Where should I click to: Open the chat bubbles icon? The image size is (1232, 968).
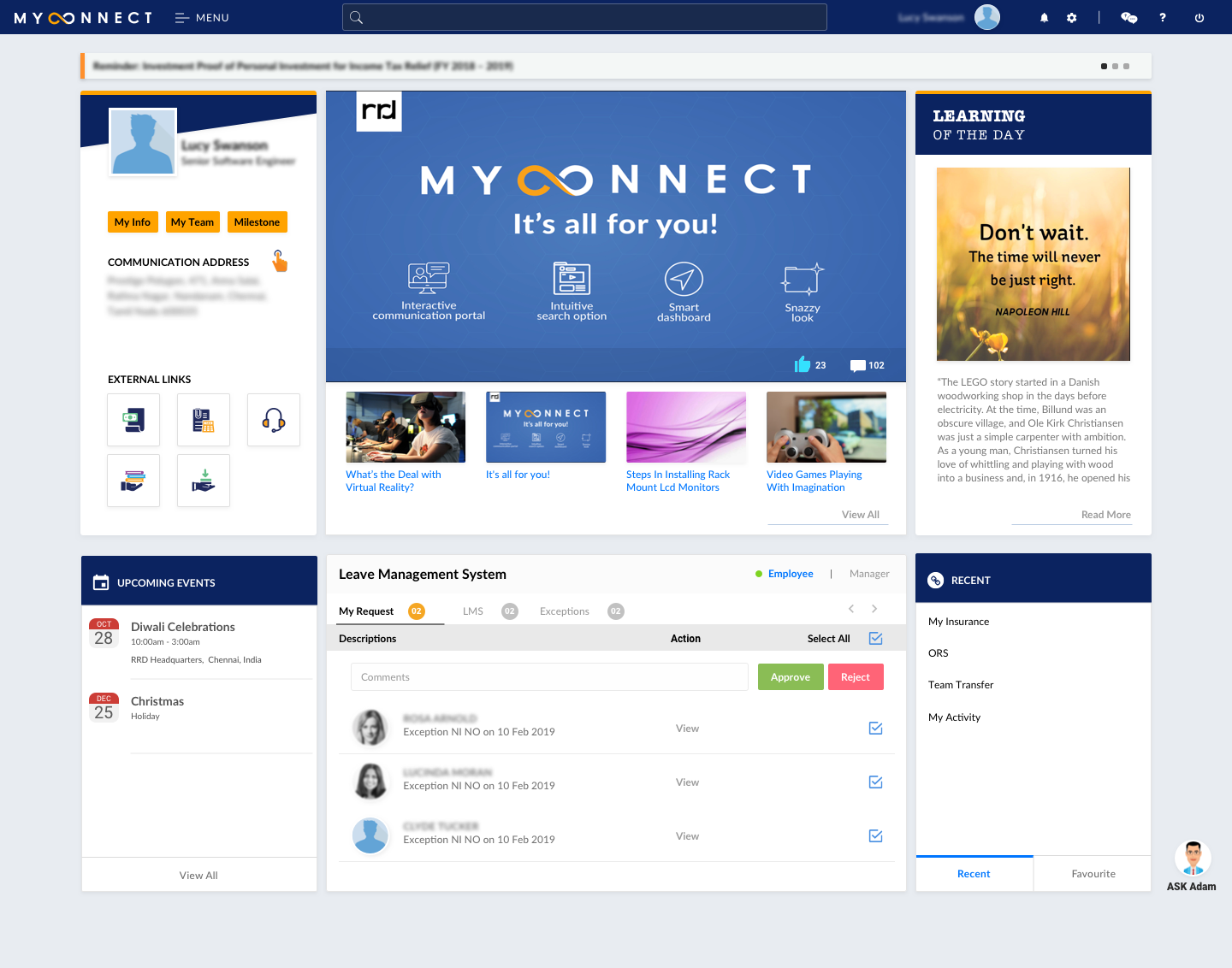[x=1129, y=17]
